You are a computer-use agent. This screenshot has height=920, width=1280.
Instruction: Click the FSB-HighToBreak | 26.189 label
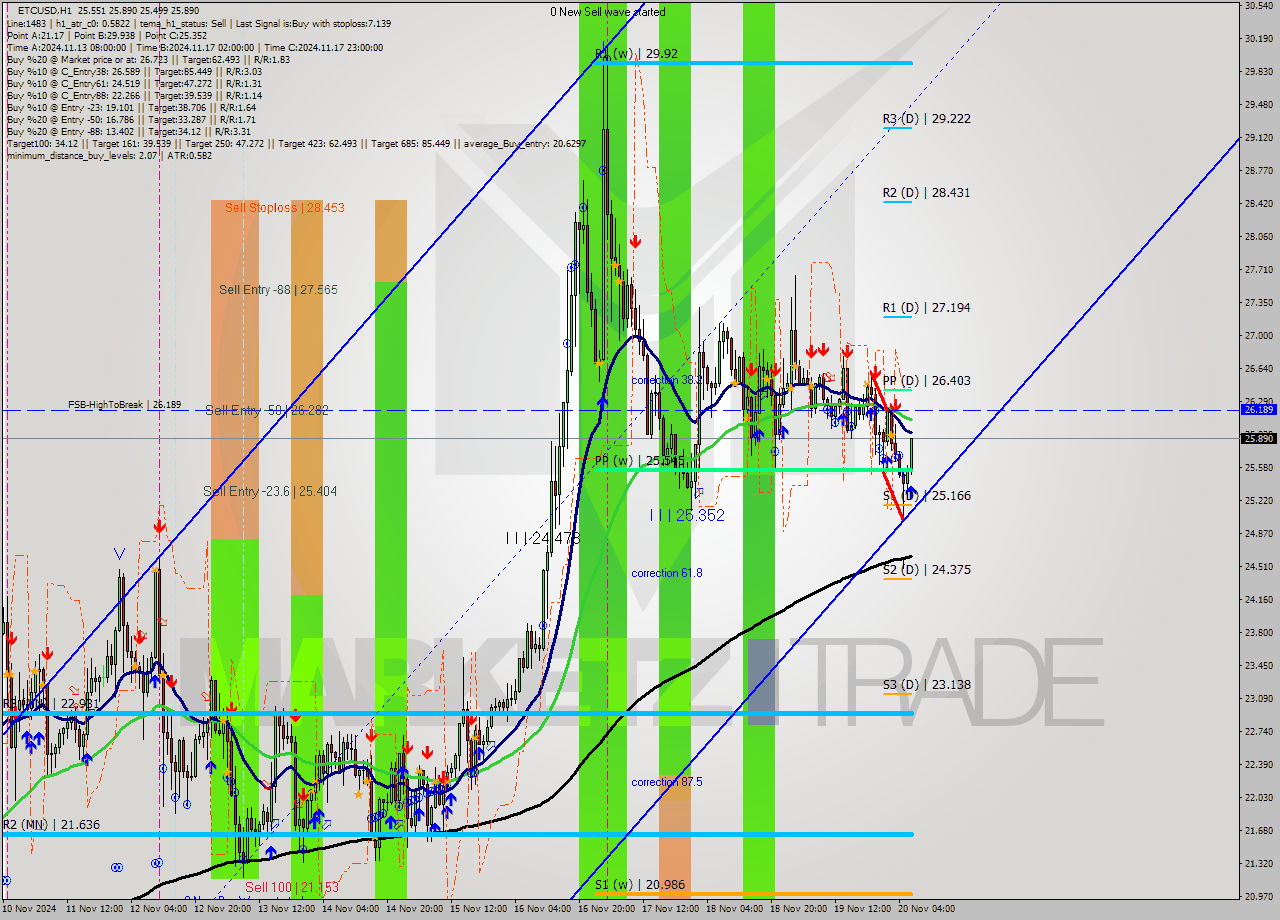tap(124, 404)
